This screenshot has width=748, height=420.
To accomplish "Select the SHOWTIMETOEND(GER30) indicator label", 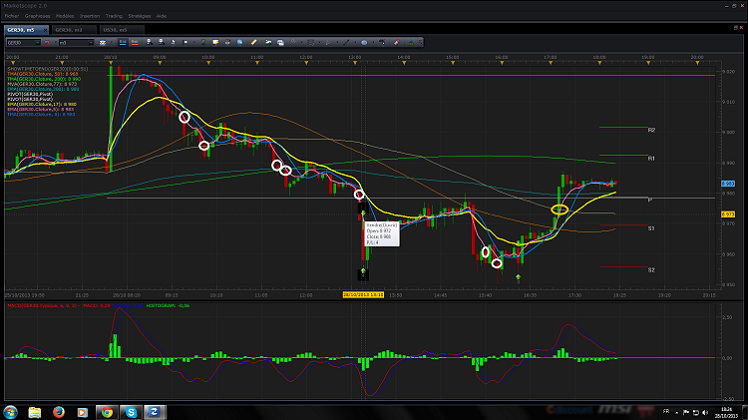I will (47, 69).
